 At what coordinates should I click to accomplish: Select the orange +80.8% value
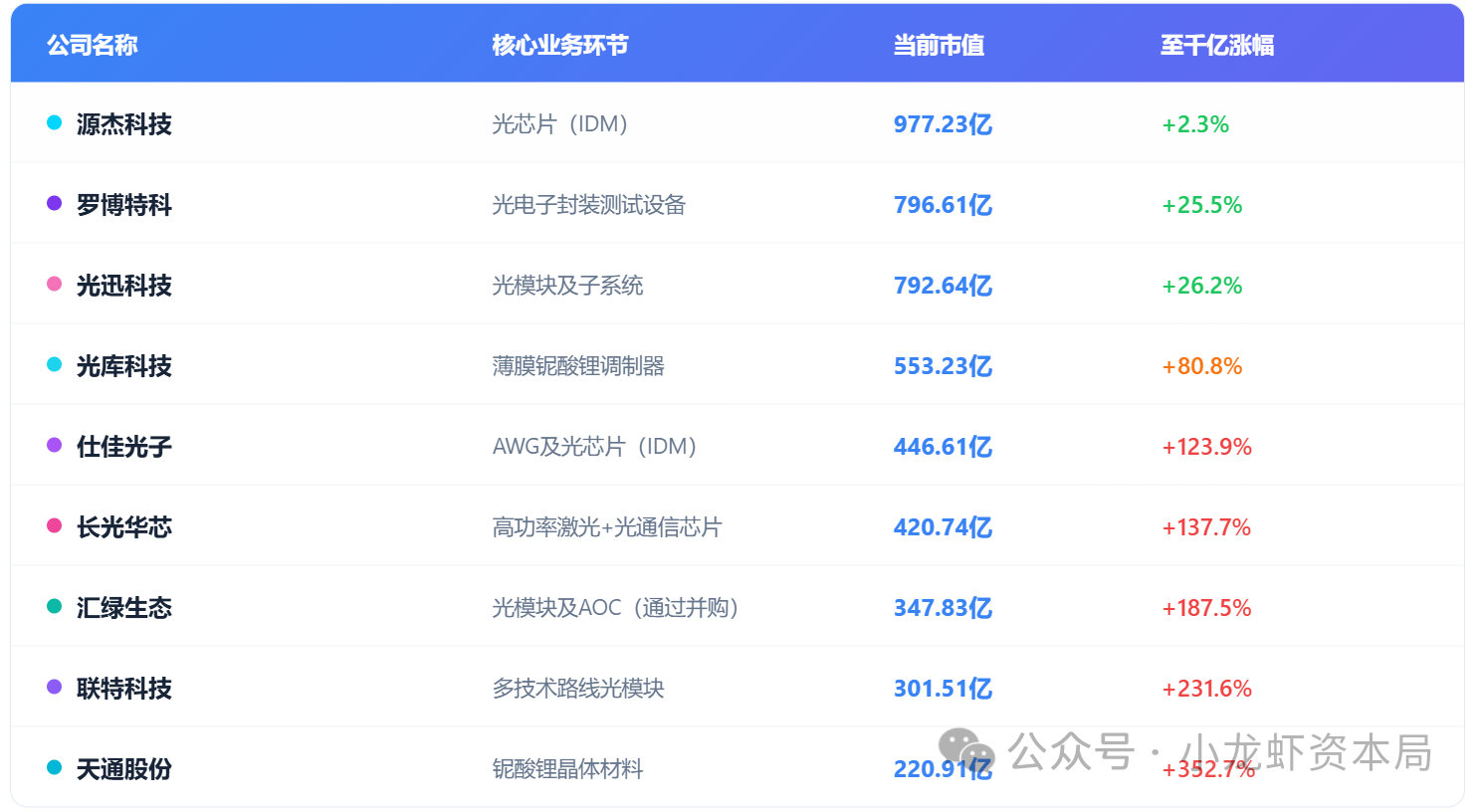tap(1202, 366)
